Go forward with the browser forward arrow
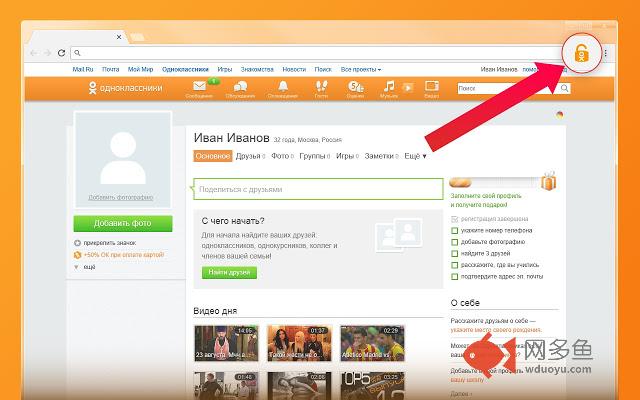 click(47, 53)
